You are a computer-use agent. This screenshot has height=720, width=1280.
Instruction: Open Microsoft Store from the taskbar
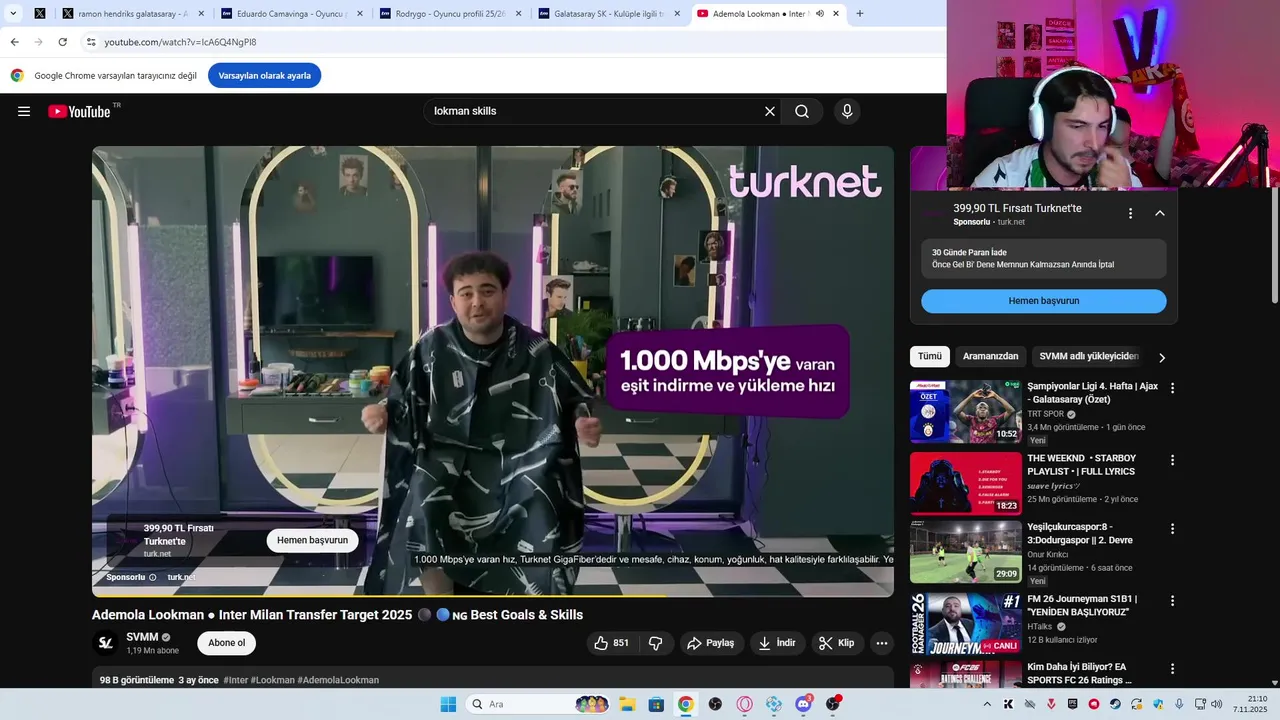click(656, 704)
